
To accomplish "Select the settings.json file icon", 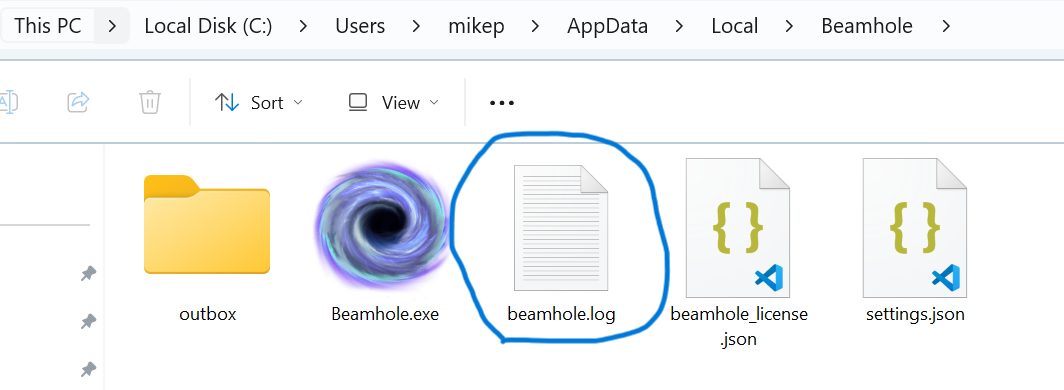I will coord(915,227).
